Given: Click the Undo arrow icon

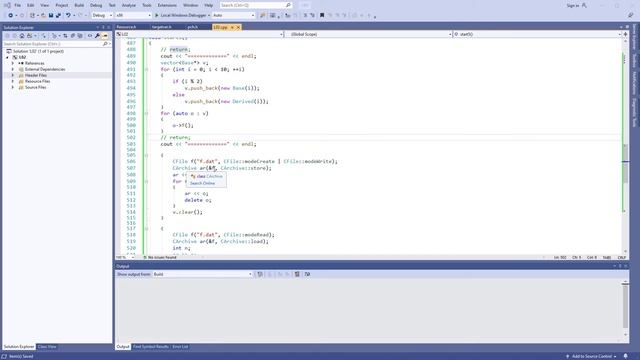Looking at the screenshot, I should (x=68, y=15).
